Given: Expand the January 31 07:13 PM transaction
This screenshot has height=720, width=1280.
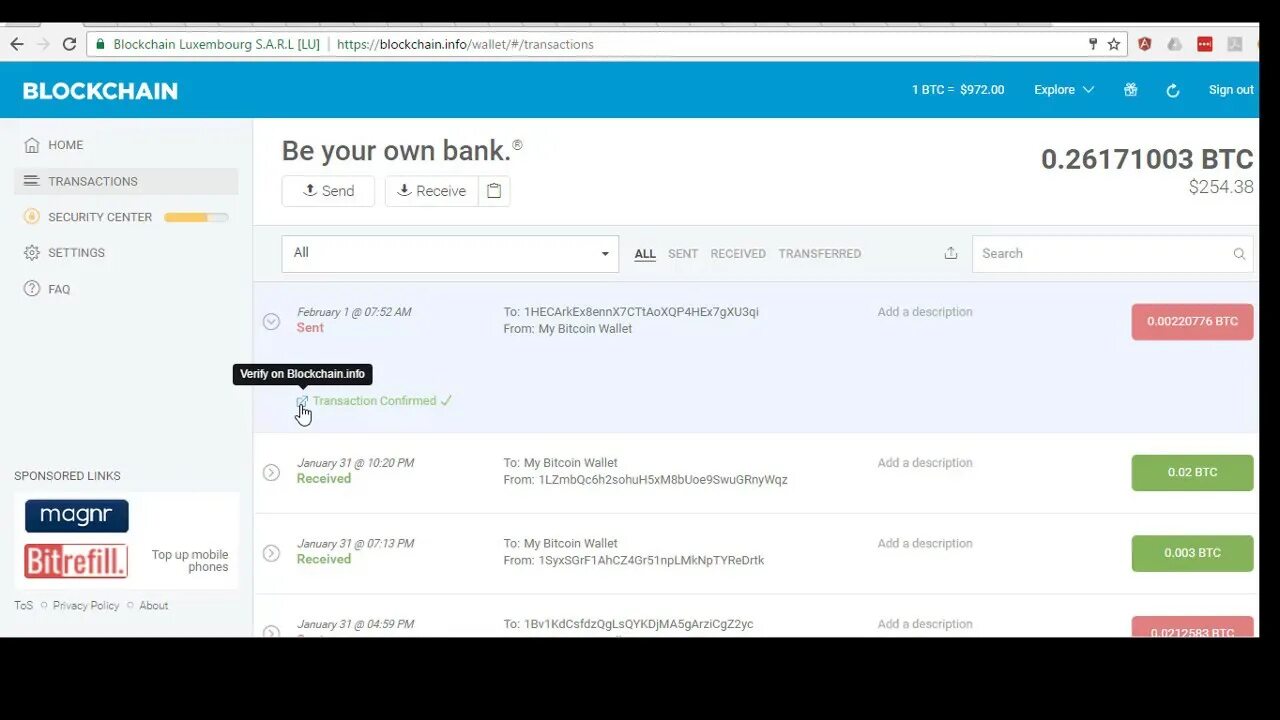Looking at the screenshot, I should 271,553.
